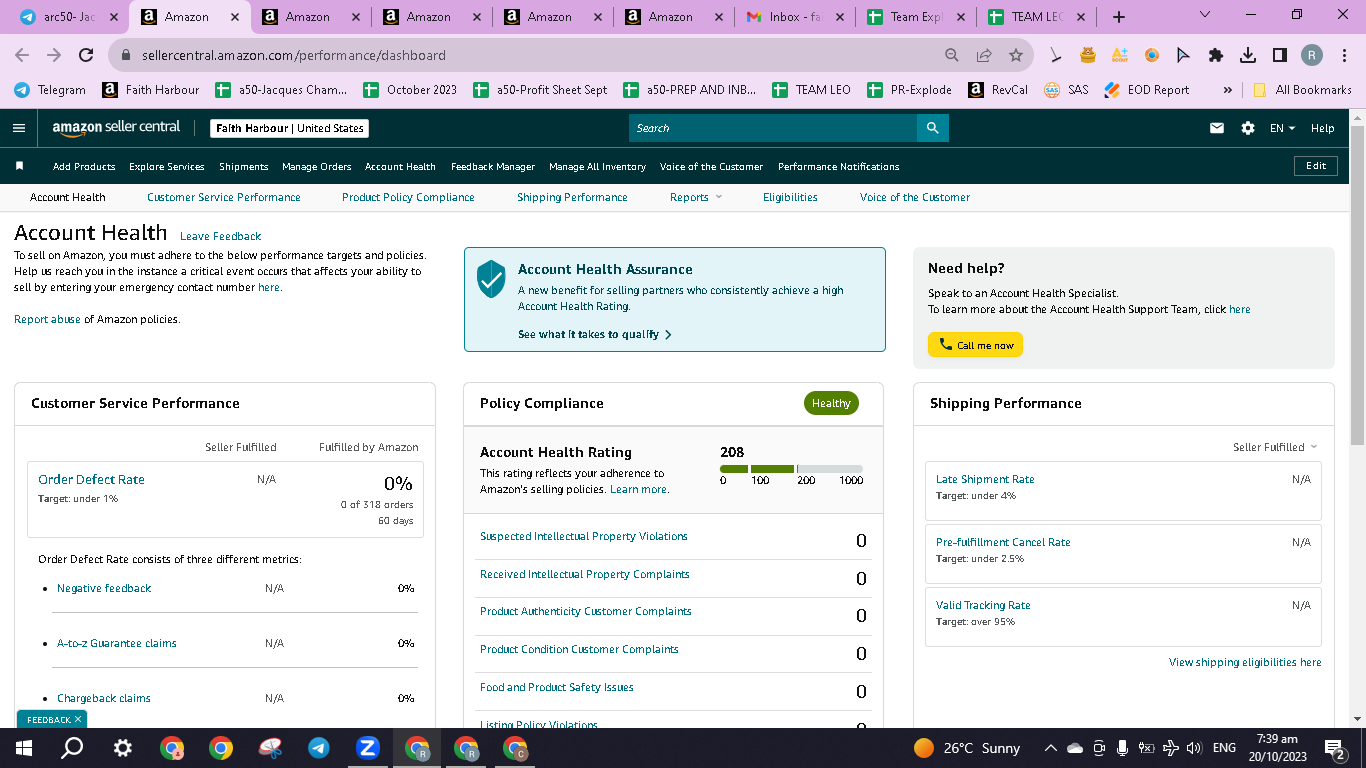Click the Call me now button

(x=975, y=345)
